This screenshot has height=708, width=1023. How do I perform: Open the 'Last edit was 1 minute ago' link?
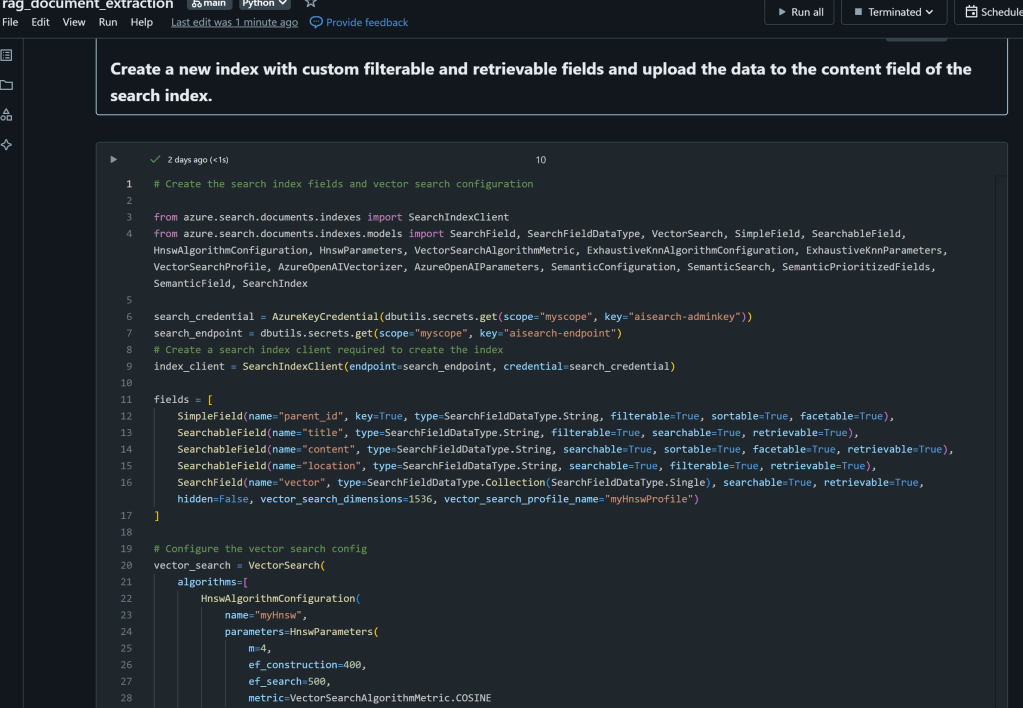pos(234,22)
